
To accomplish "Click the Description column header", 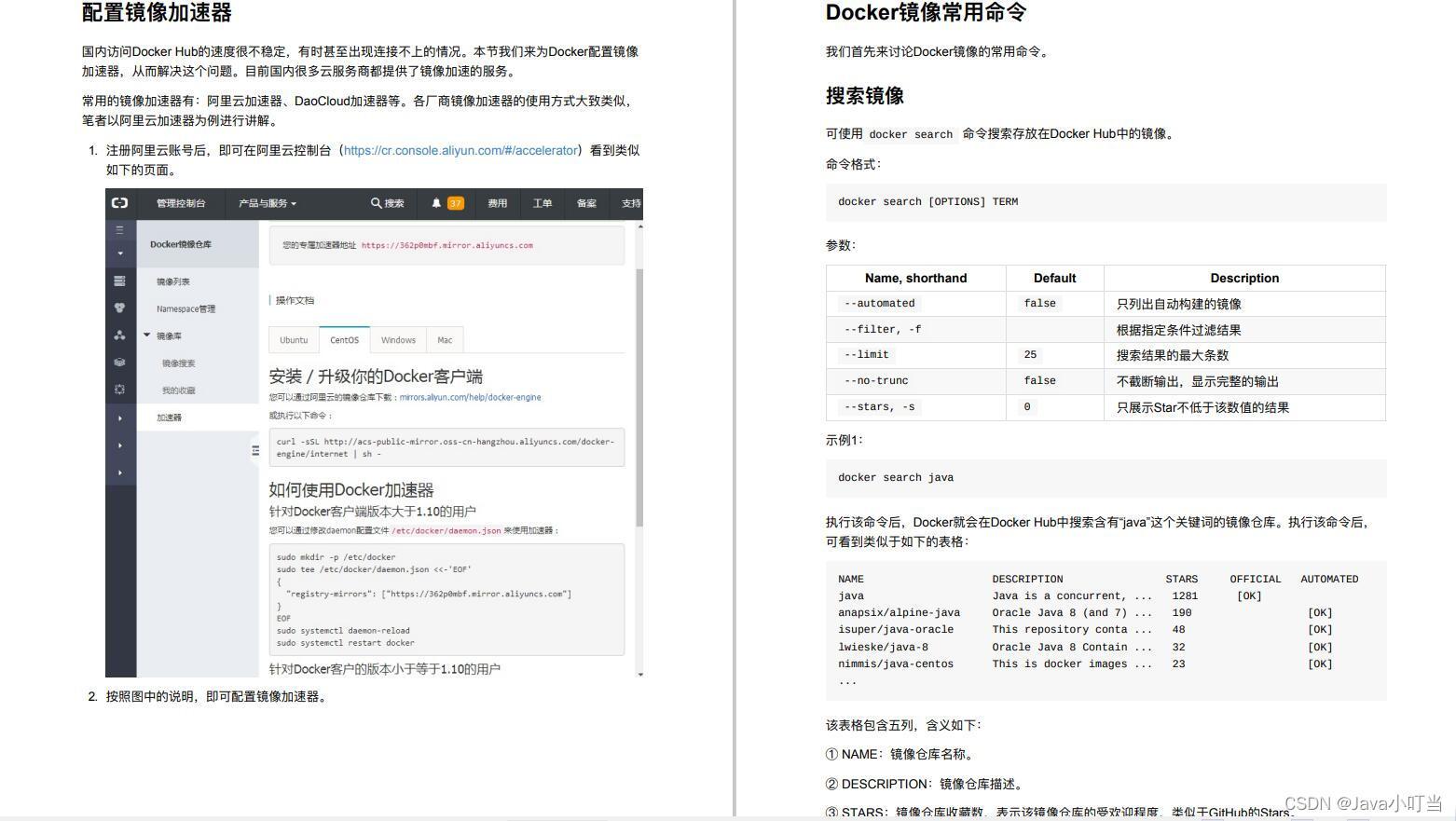I will 1244,278.
